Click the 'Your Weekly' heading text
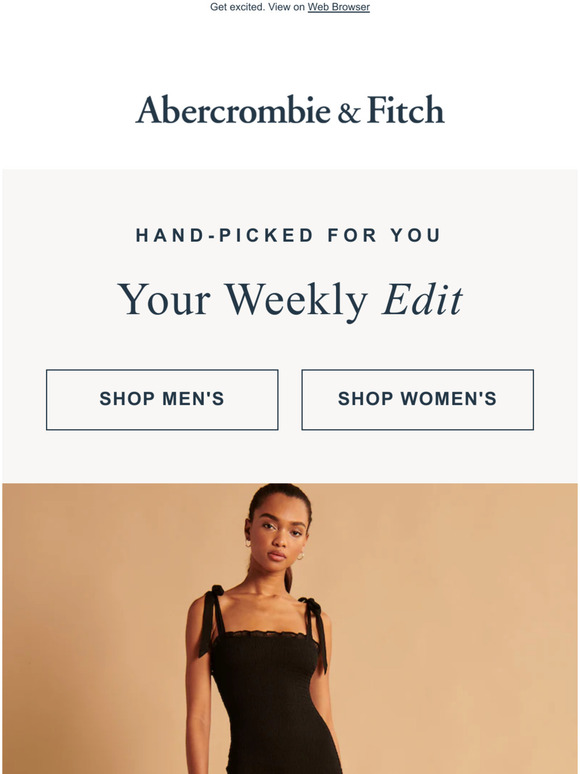 click(x=242, y=300)
